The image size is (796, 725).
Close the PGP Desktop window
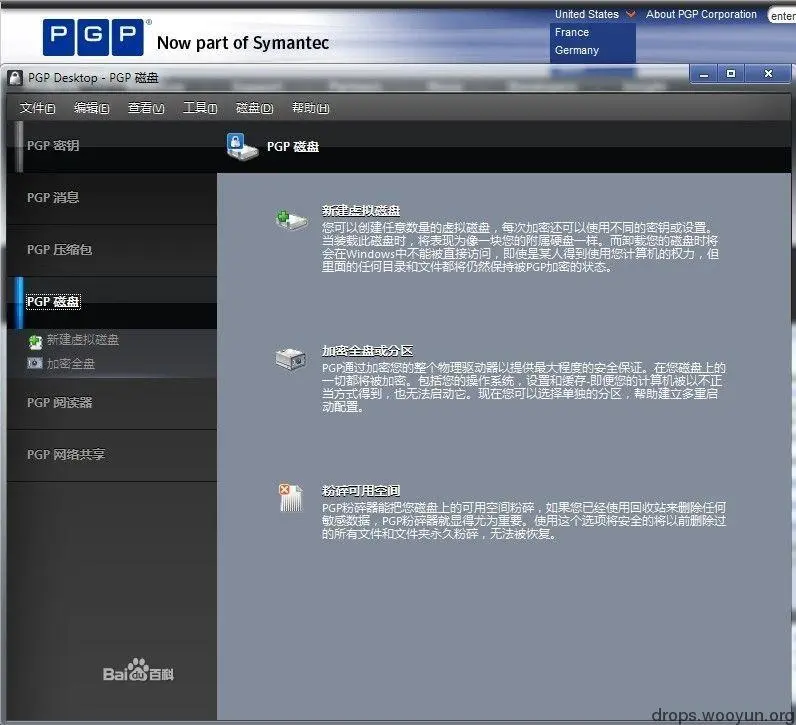768,74
